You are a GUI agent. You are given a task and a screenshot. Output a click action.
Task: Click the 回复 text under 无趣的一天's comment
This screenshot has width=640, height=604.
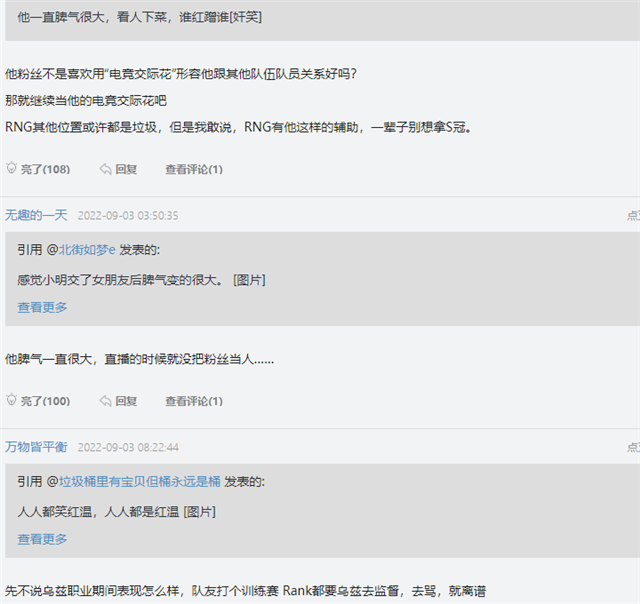point(126,401)
